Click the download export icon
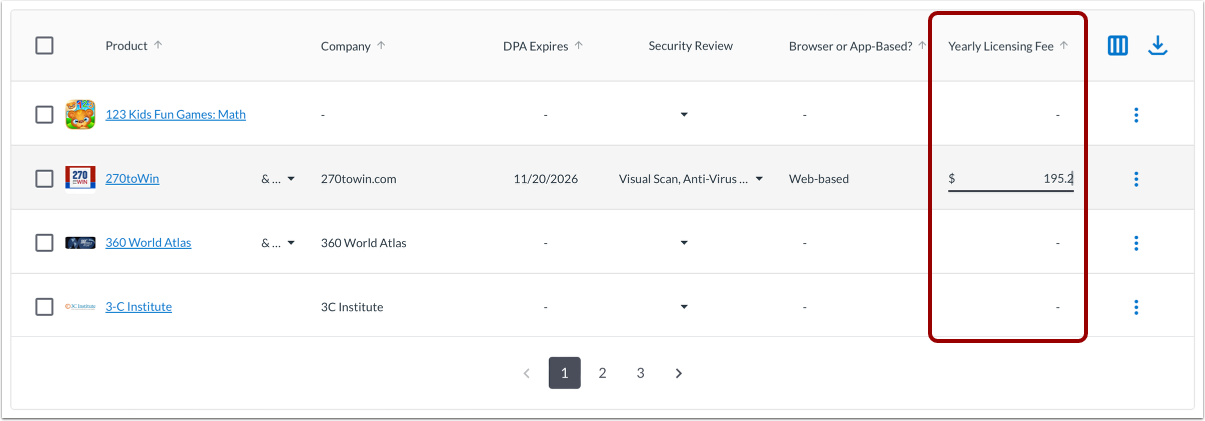The height and width of the screenshot is (421, 1205). click(x=1158, y=46)
